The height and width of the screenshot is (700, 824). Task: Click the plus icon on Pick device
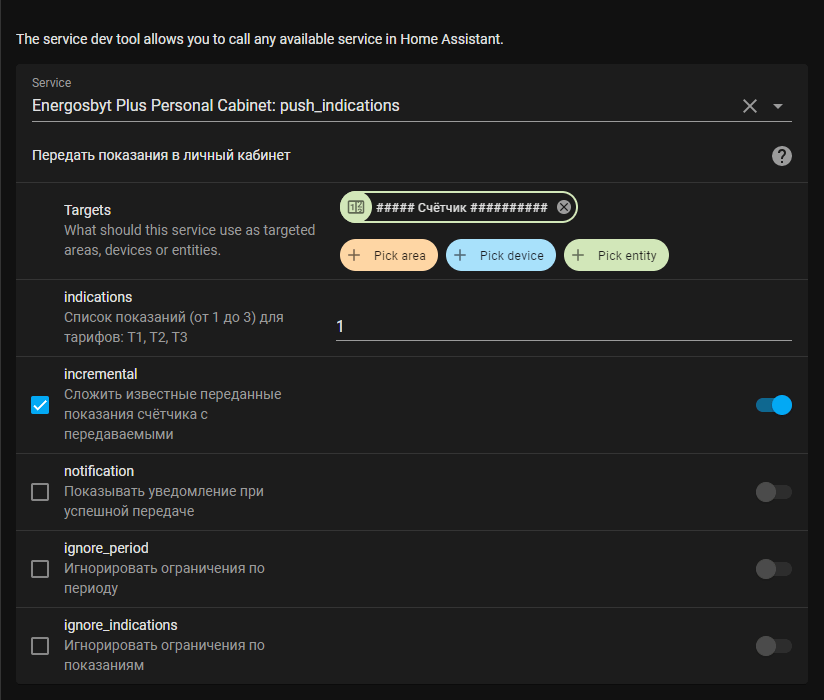click(x=460, y=255)
